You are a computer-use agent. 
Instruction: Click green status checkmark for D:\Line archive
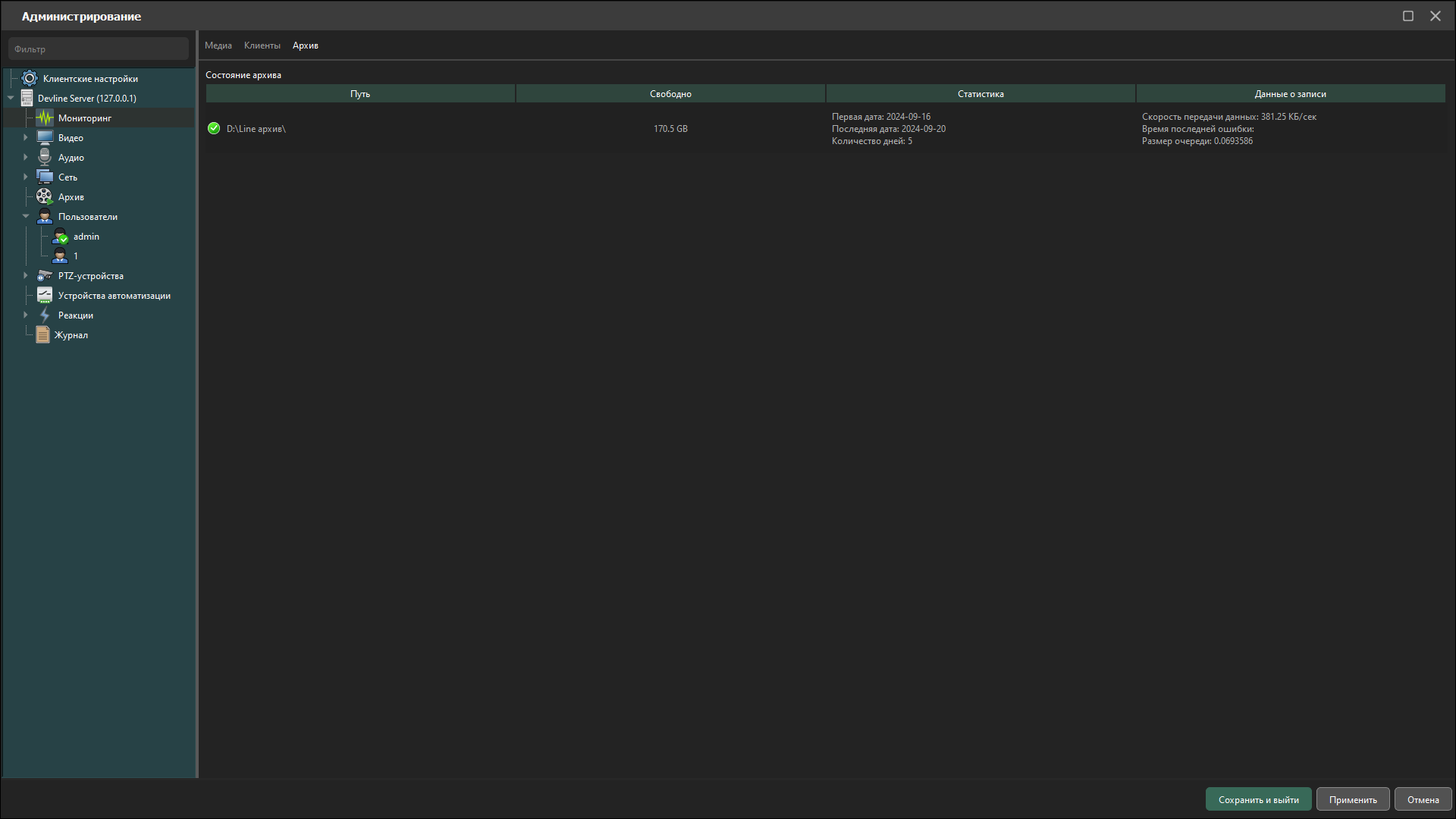point(214,129)
